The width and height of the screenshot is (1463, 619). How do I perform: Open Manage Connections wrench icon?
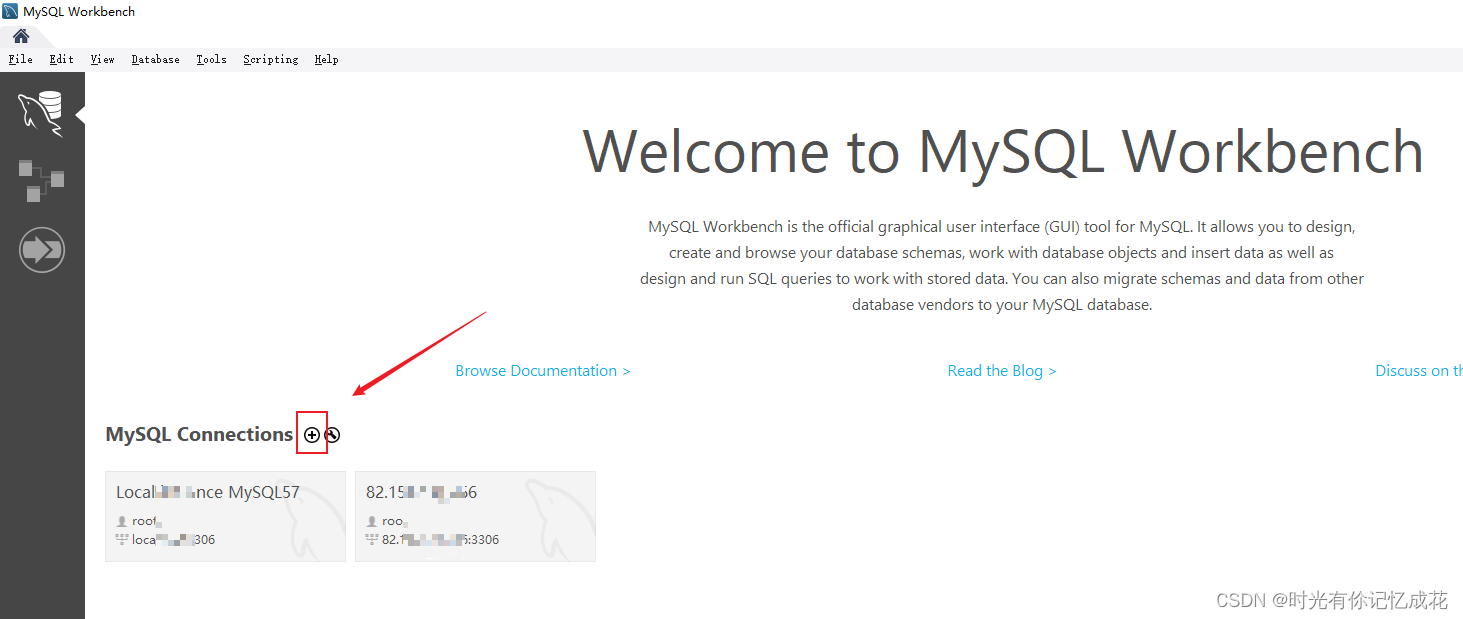pyautogui.click(x=332, y=435)
